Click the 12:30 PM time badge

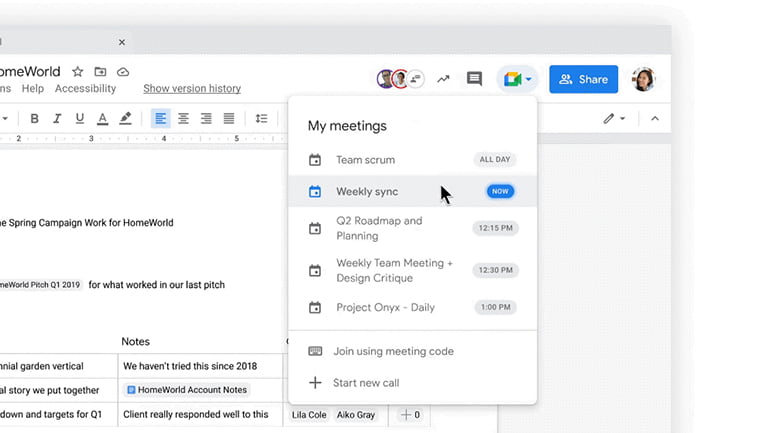(x=495, y=270)
